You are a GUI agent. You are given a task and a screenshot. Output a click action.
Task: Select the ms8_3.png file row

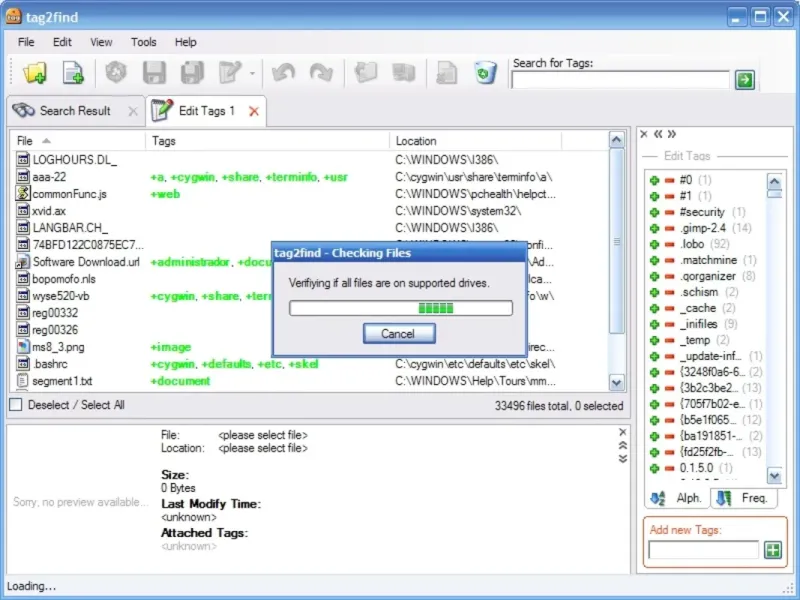coord(310,347)
